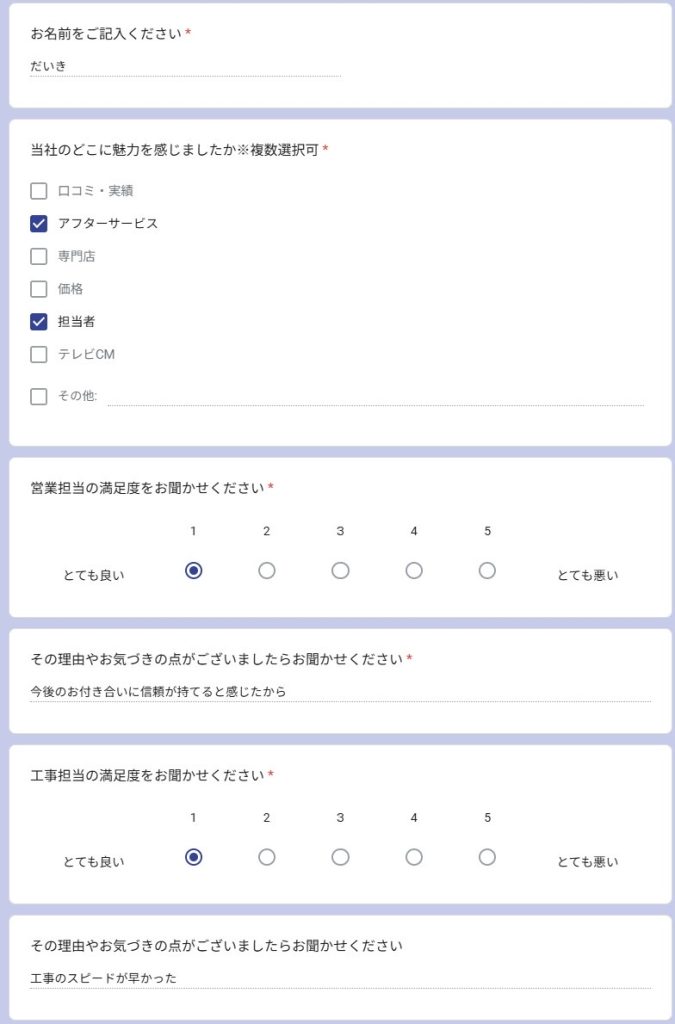Pick rating 5 for 工事担当 satisfaction
Viewport: 675px width, 1024px height.
click(487, 857)
